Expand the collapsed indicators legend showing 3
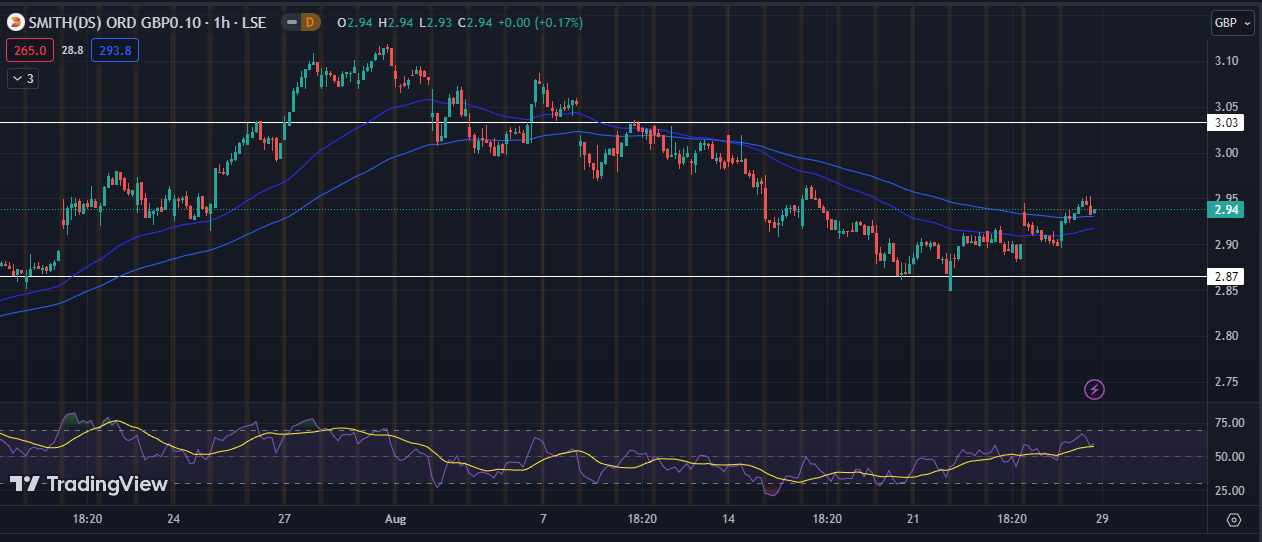Image resolution: width=1262 pixels, height=542 pixels. pos(23,78)
